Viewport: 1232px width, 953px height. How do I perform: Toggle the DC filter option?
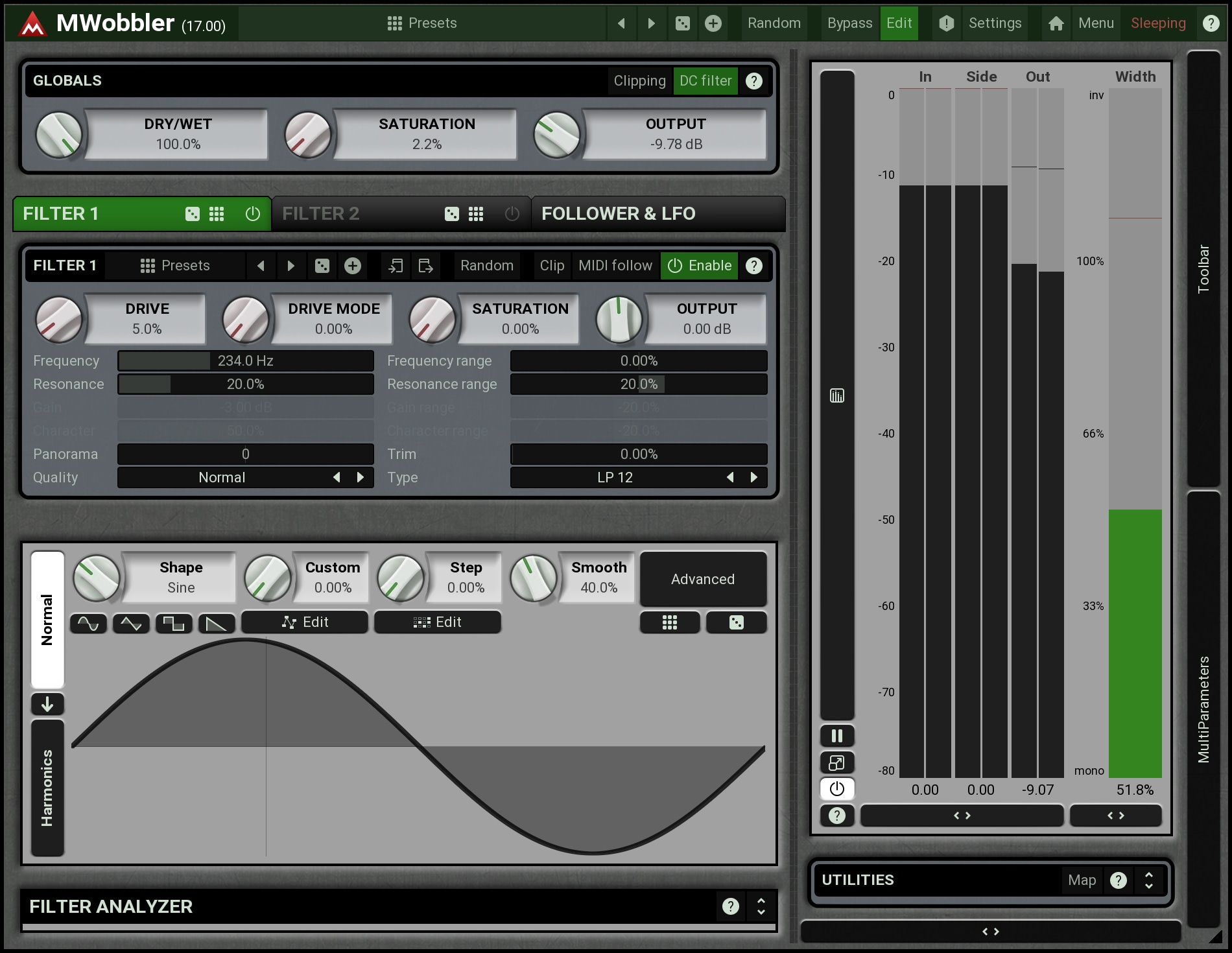click(705, 81)
